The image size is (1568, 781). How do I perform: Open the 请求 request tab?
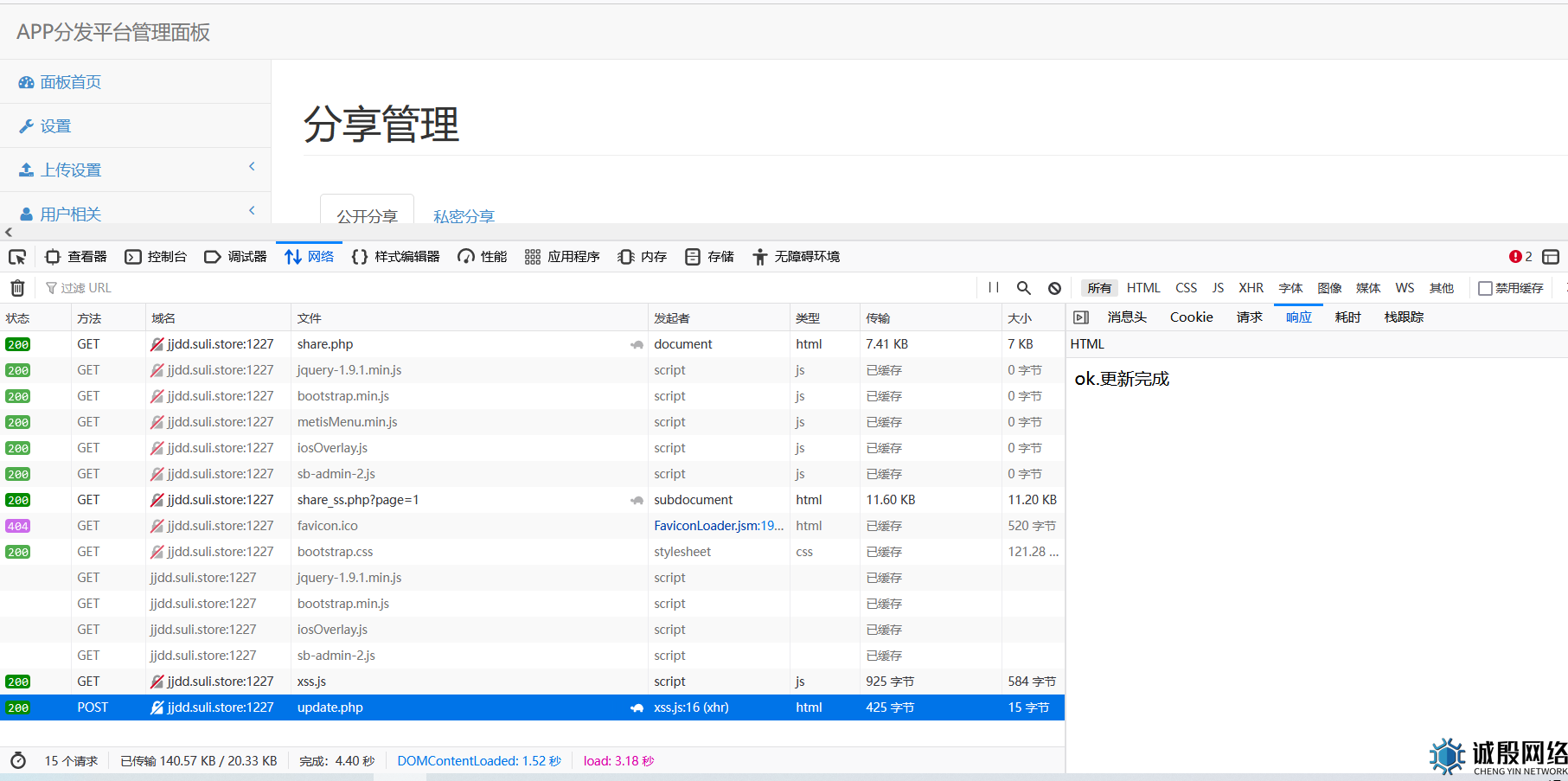pyautogui.click(x=1250, y=317)
